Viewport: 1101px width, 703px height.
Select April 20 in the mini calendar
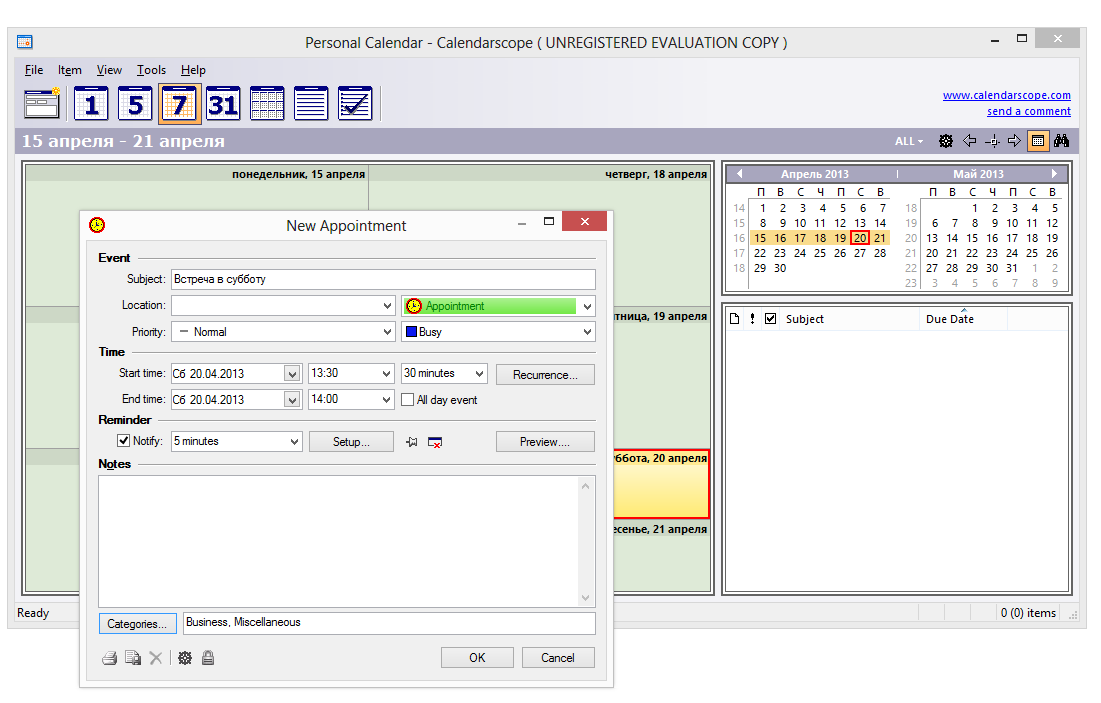(x=860, y=238)
